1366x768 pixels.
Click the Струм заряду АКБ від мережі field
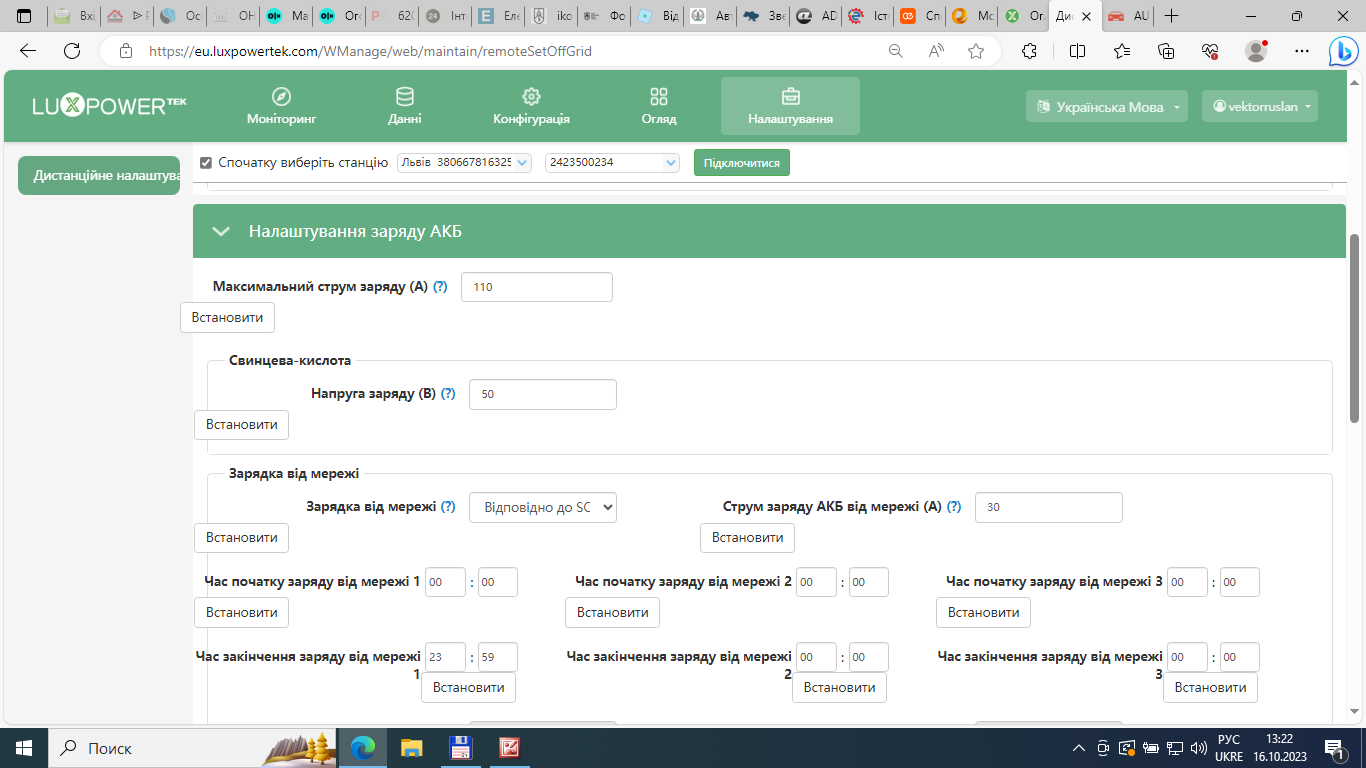point(1049,507)
